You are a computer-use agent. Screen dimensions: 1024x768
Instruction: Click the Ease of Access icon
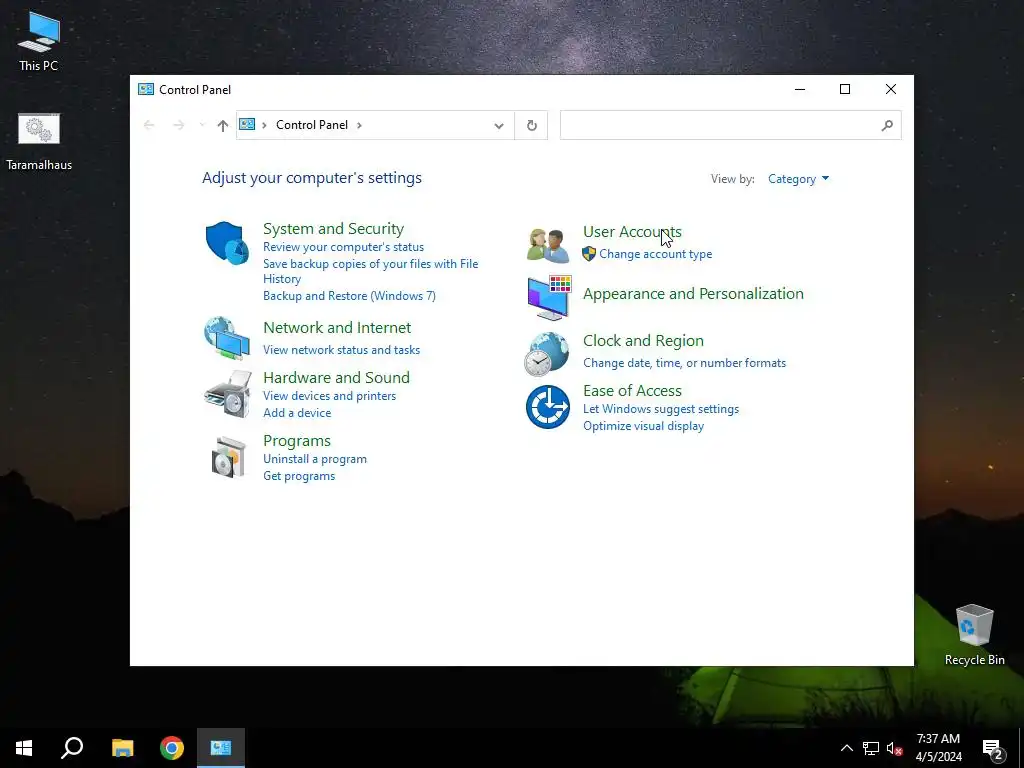click(x=548, y=407)
